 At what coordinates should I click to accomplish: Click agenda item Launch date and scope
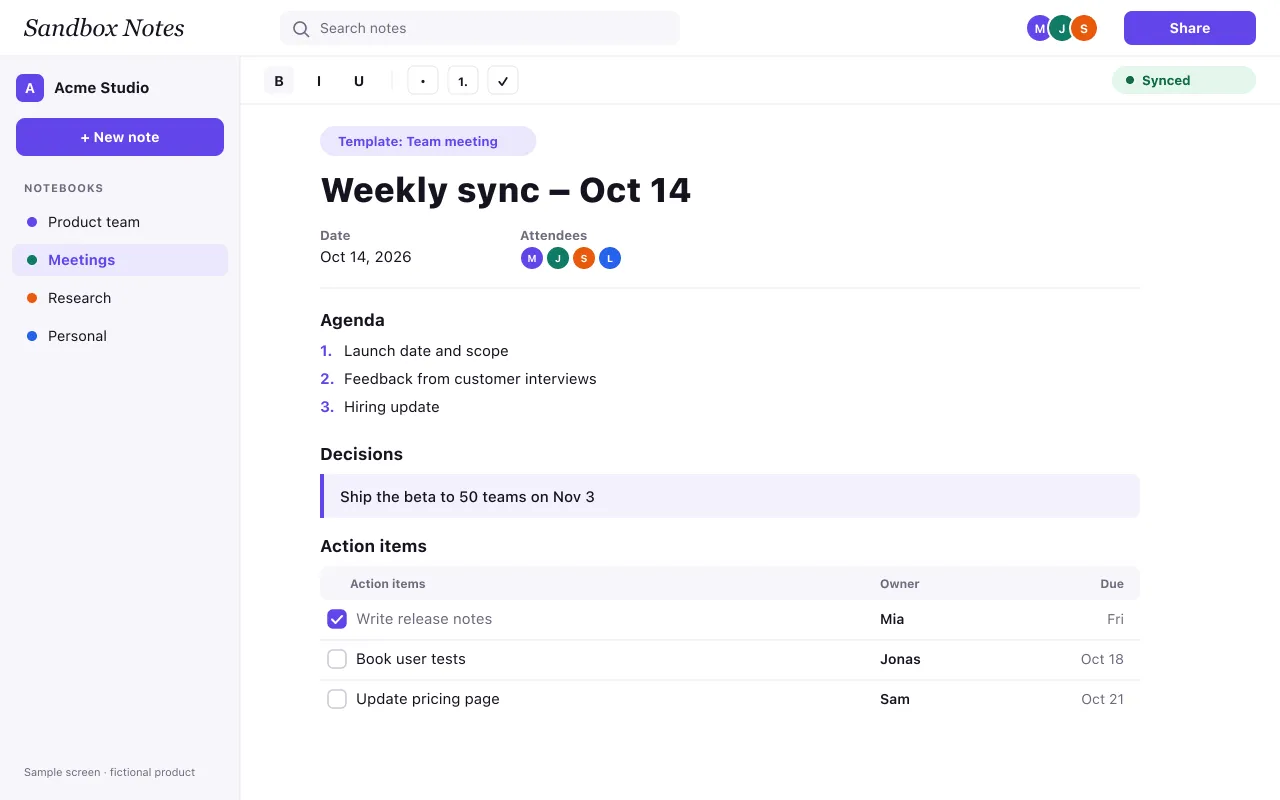click(426, 351)
